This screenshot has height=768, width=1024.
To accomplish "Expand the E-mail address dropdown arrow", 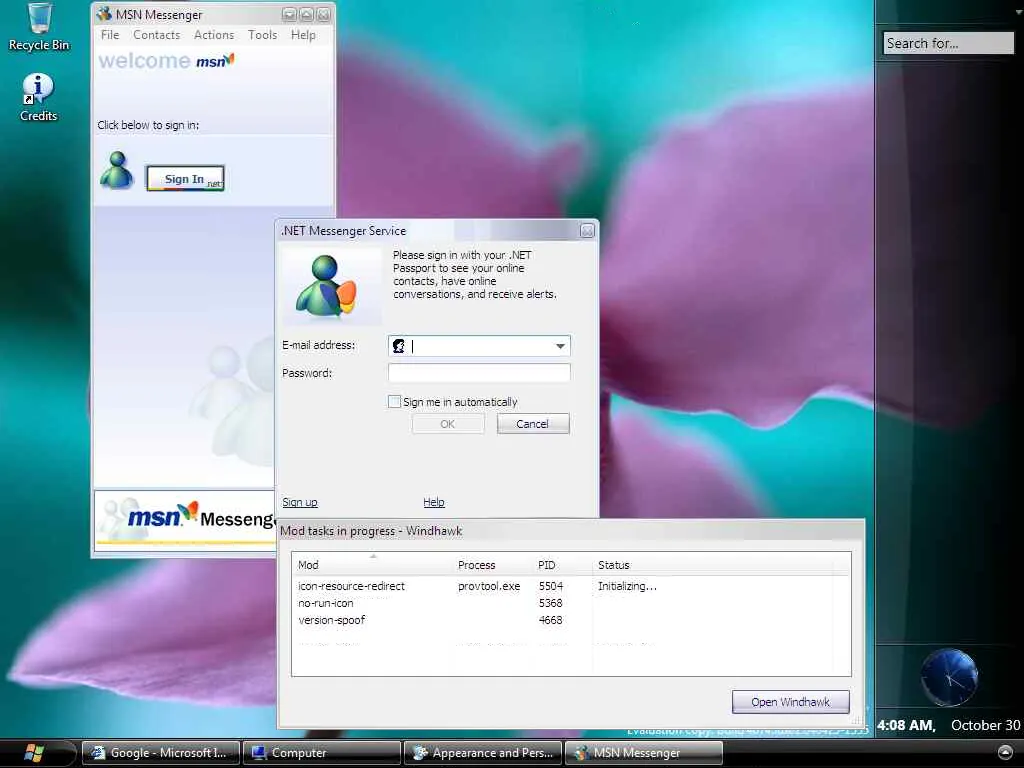I will click(x=560, y=346).
